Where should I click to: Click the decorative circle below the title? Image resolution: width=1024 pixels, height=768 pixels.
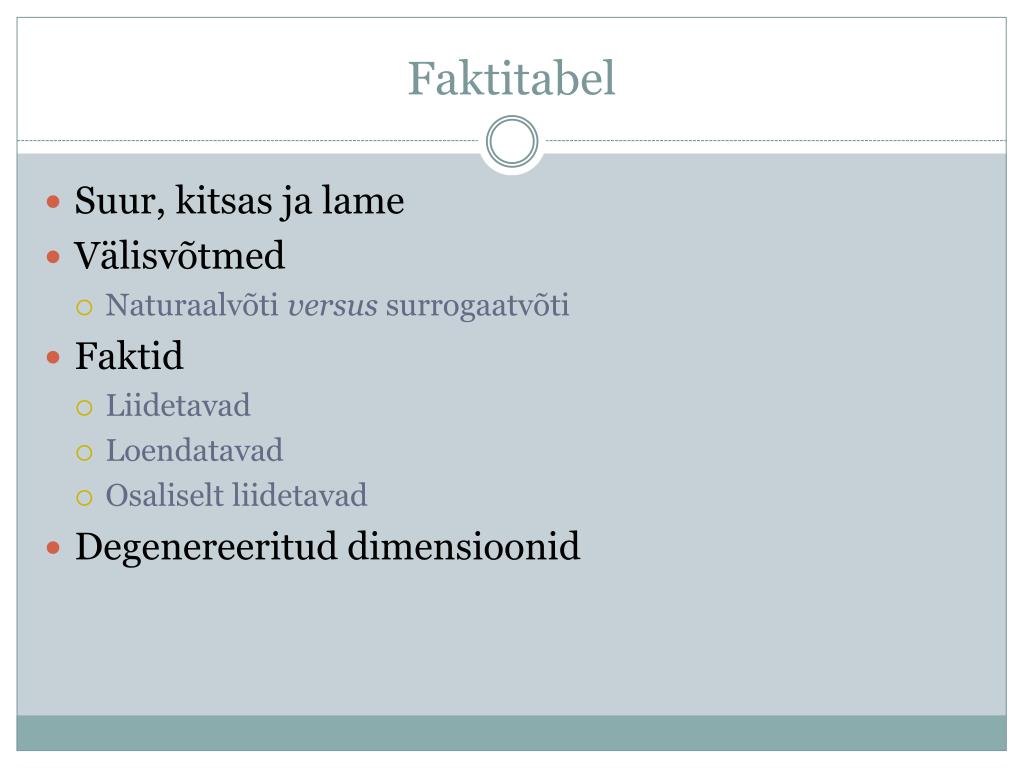tap(512, 141)
